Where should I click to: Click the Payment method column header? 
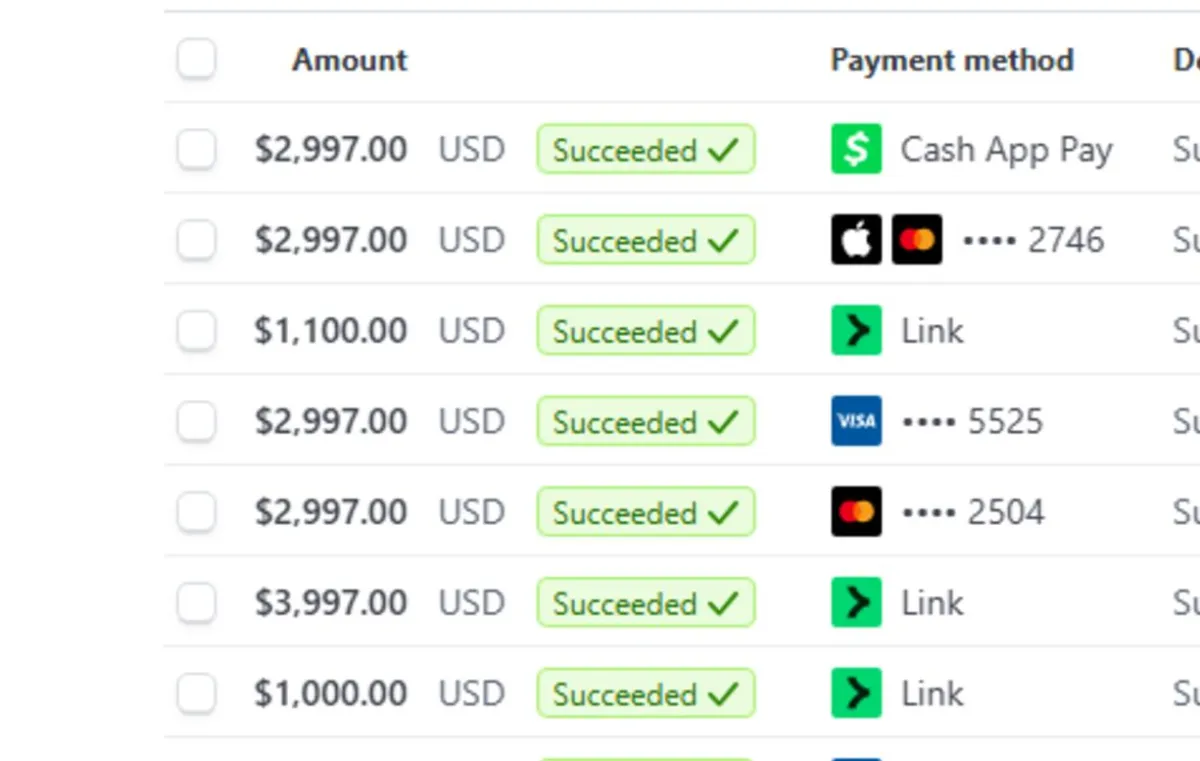point(951,60)
